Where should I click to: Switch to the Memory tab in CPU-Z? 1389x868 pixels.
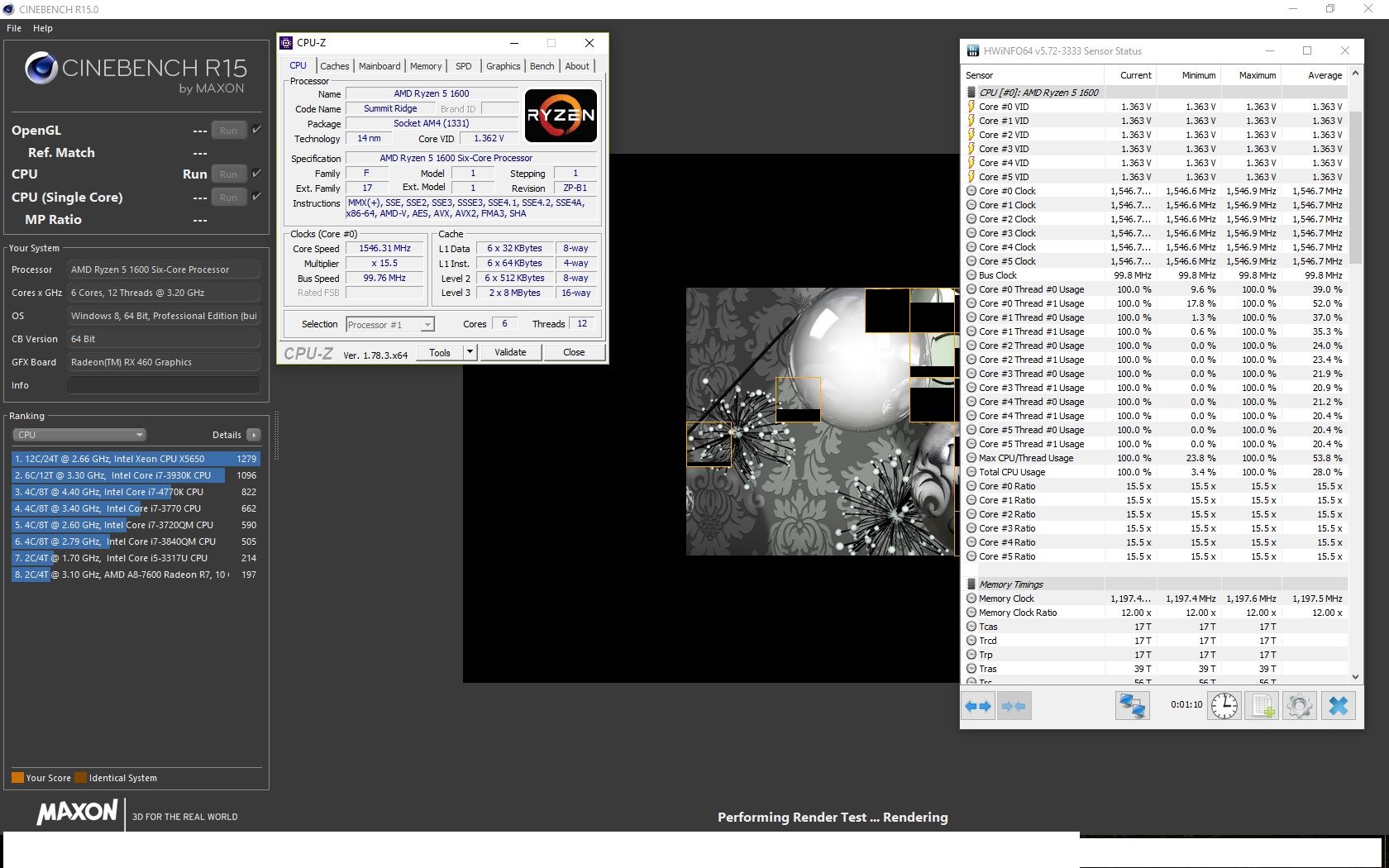pyautogui.click(x=426, y=66)
